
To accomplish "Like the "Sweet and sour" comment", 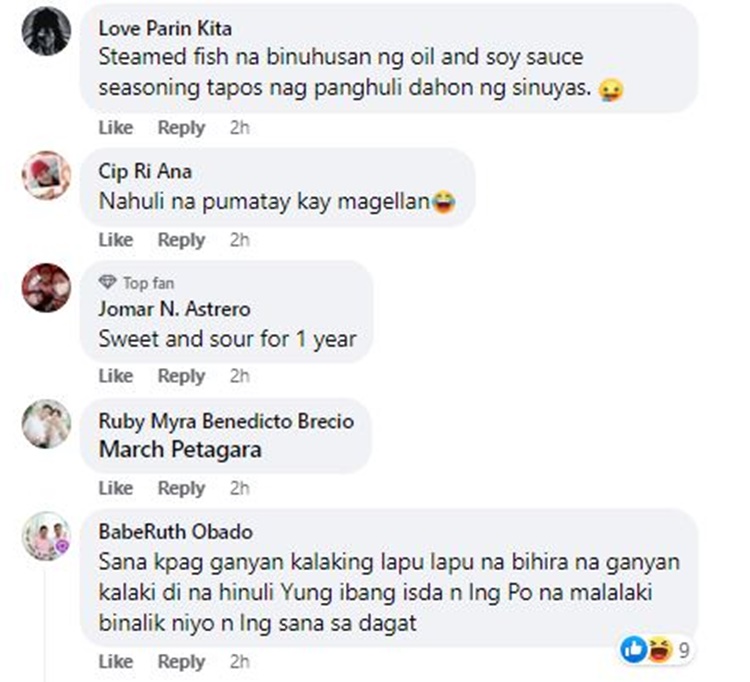I will coord(115,376).
